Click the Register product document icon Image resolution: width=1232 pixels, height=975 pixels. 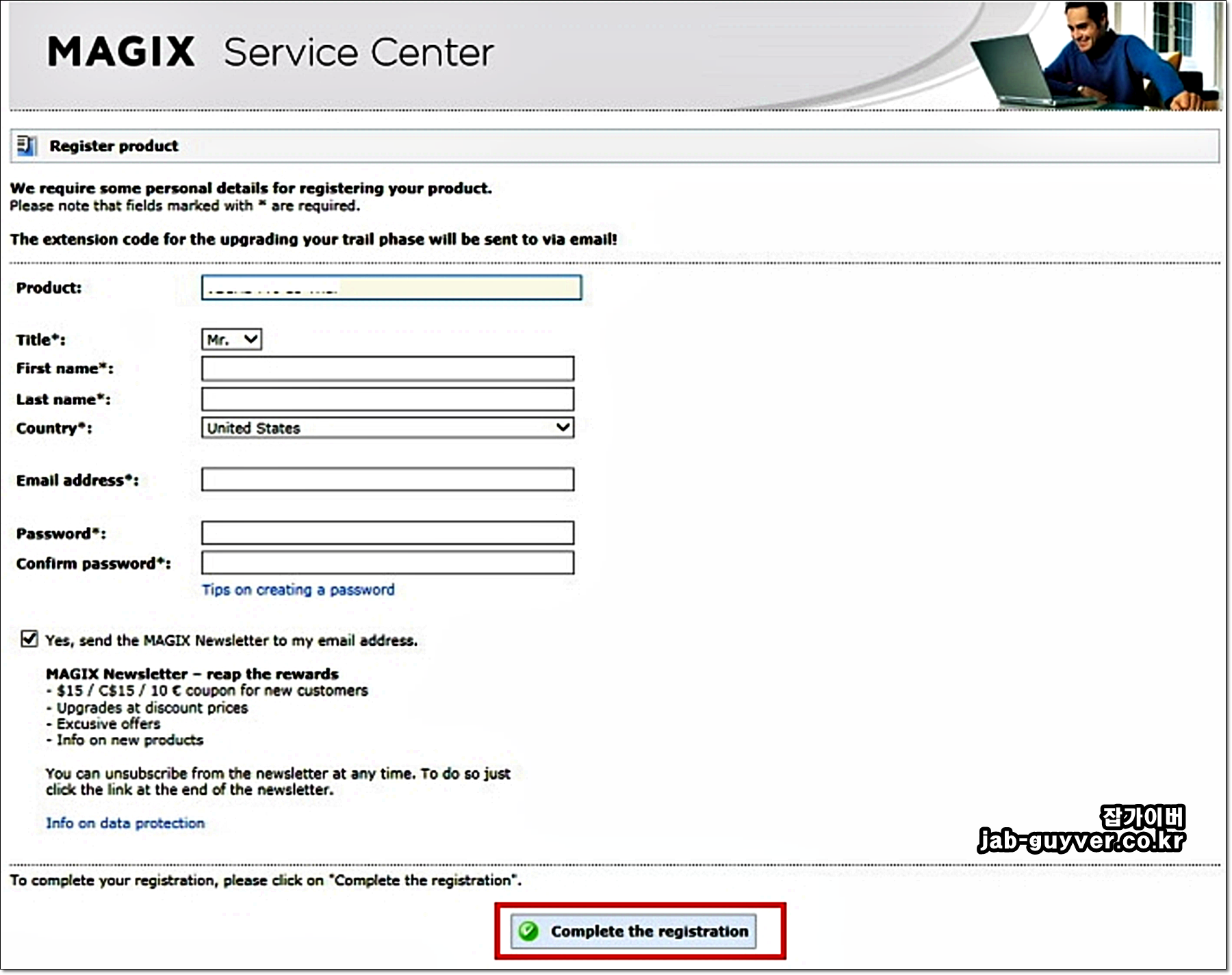tap(27, 145)
